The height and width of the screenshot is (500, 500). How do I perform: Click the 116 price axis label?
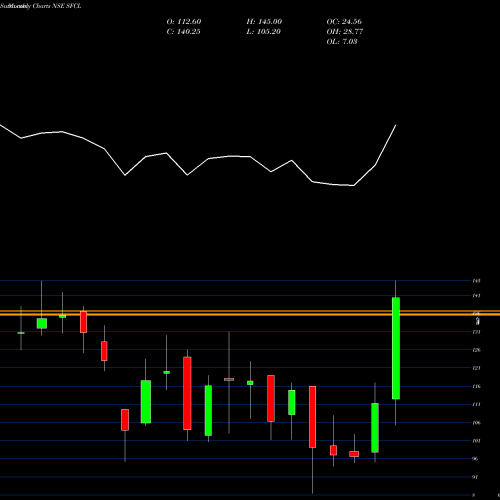tap(476, 386)
